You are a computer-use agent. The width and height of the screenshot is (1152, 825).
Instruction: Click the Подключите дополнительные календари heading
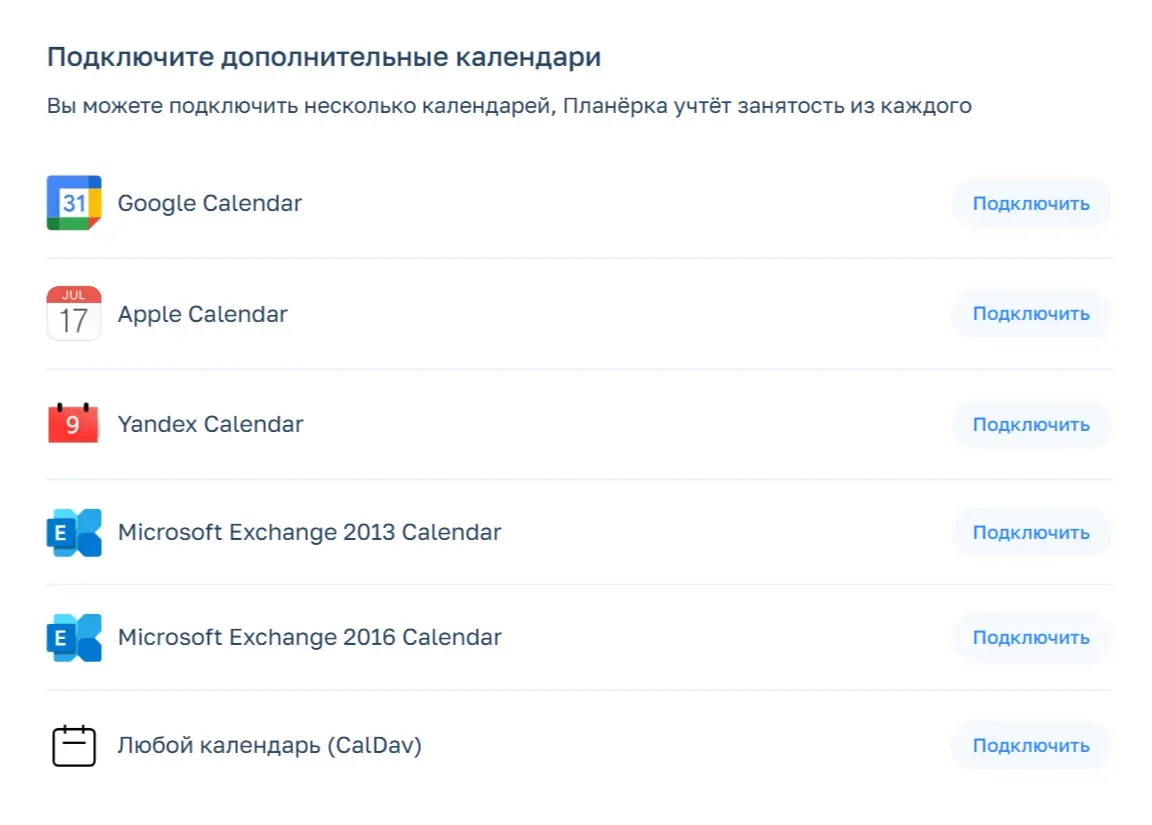324,57
